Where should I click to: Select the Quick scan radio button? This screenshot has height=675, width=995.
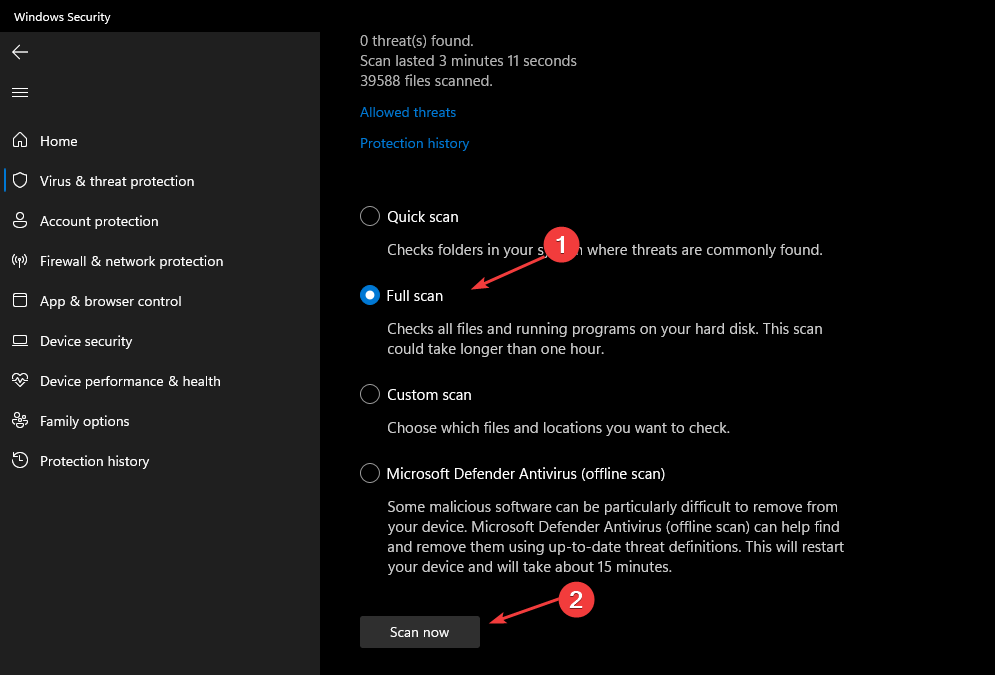370,216
